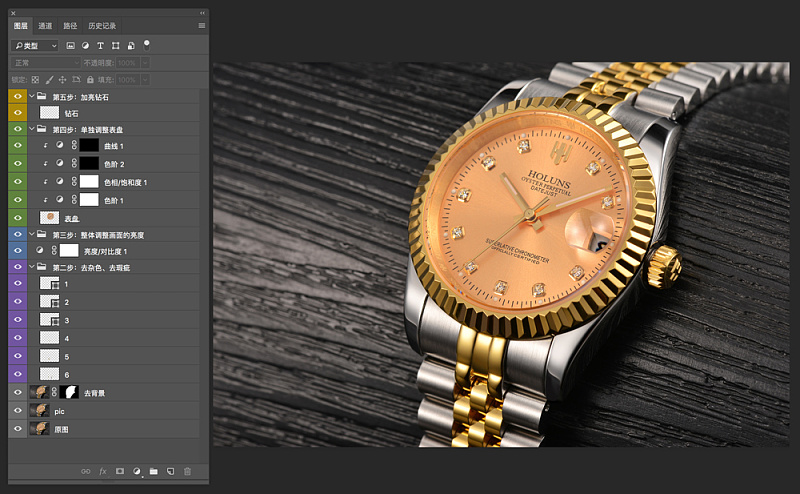
Task: Filter layers by type (T) icon
Action: (101, 45)
